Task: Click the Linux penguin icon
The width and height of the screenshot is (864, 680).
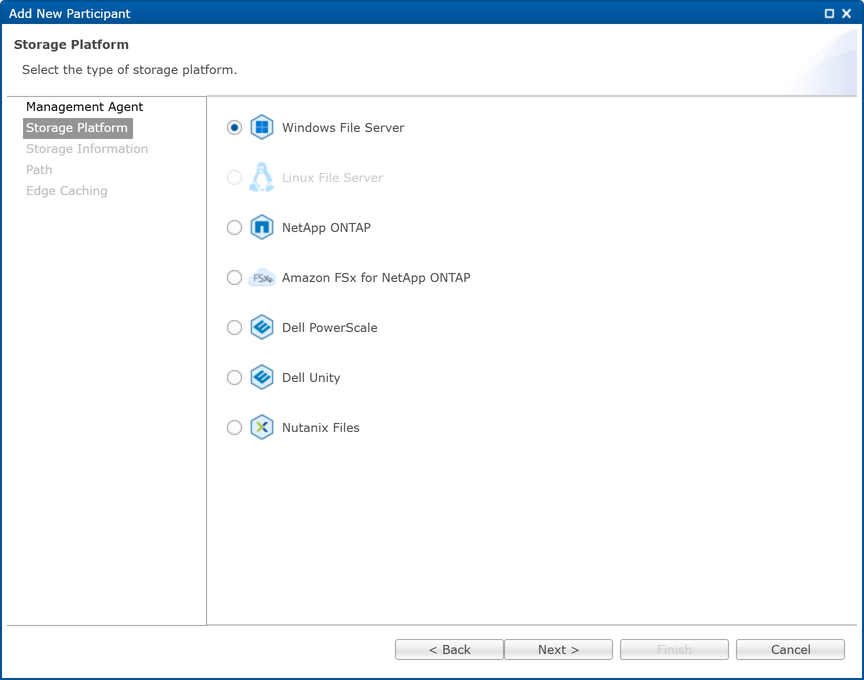Action: (x=262, y=177)
